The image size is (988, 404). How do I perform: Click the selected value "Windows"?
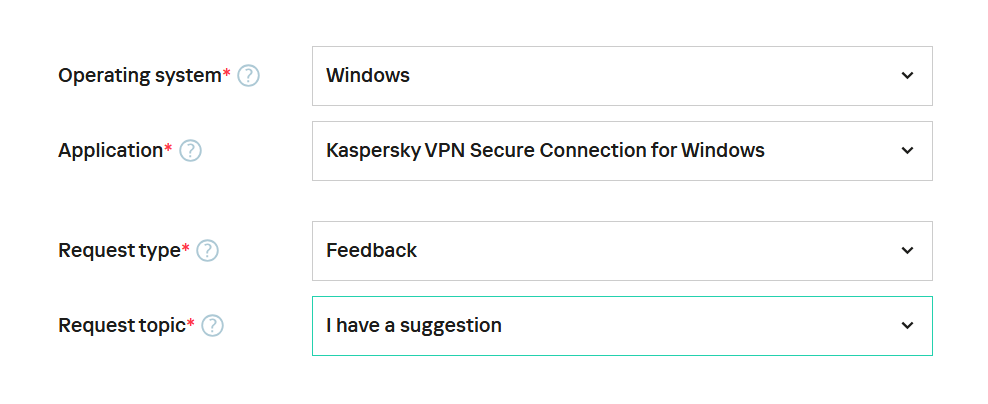coord(368,76)
